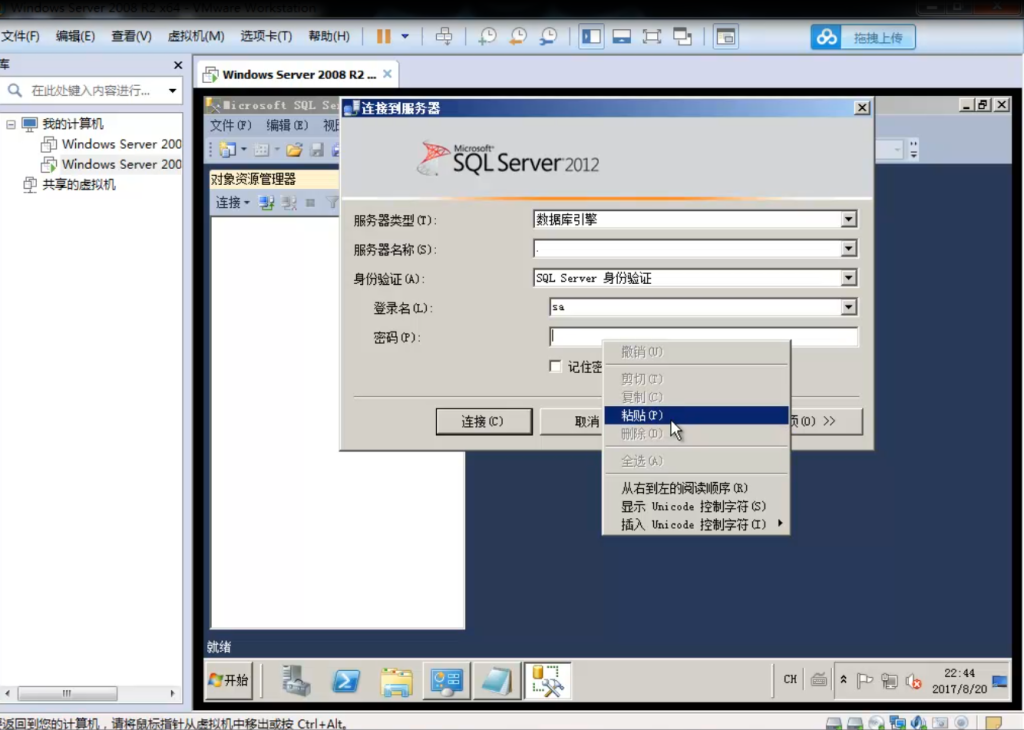Click the Start 开始 button

229,680
